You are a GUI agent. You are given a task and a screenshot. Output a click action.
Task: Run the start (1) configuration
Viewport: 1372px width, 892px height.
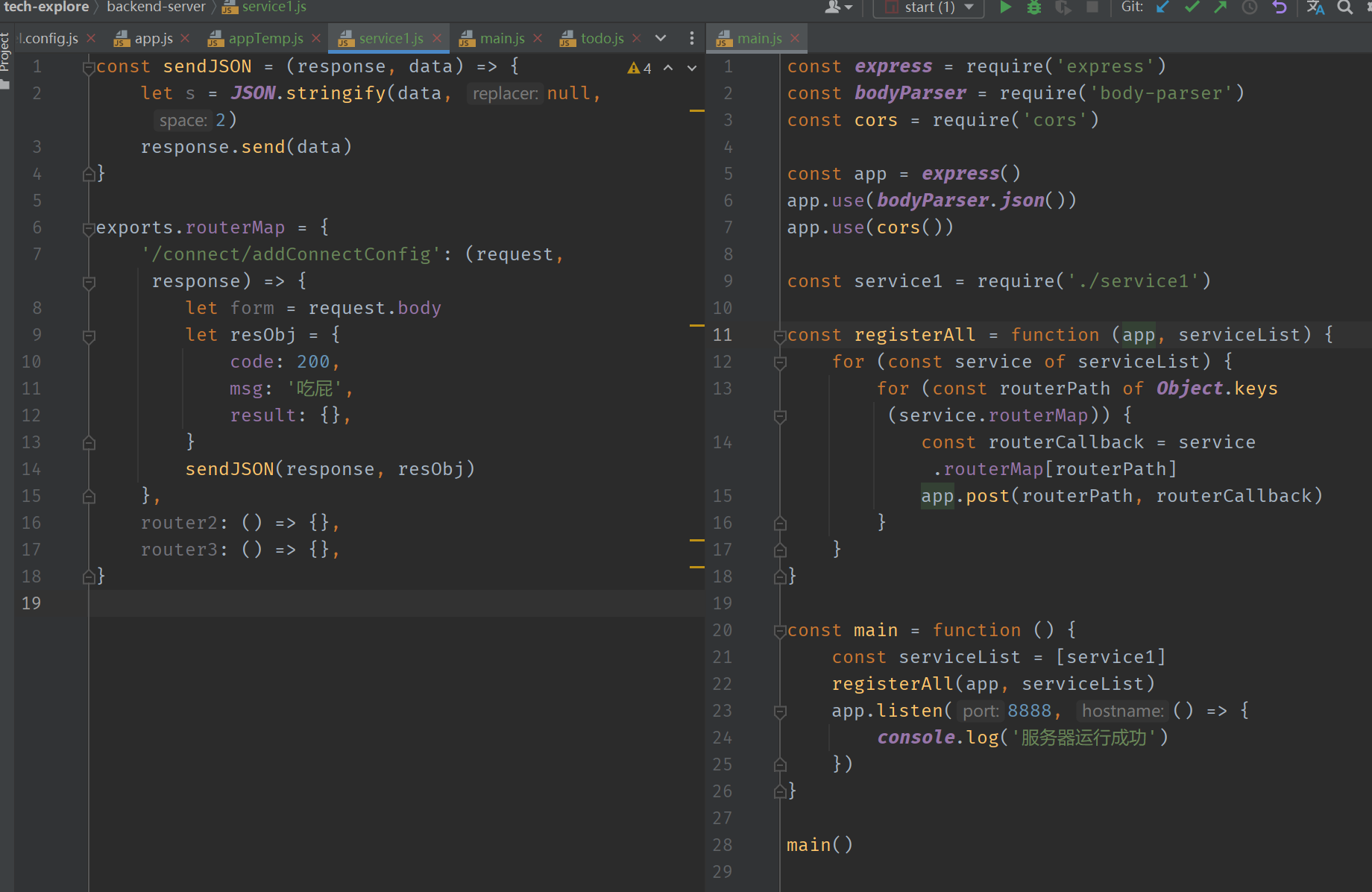pyautogui.click(x=1005, y=7)
